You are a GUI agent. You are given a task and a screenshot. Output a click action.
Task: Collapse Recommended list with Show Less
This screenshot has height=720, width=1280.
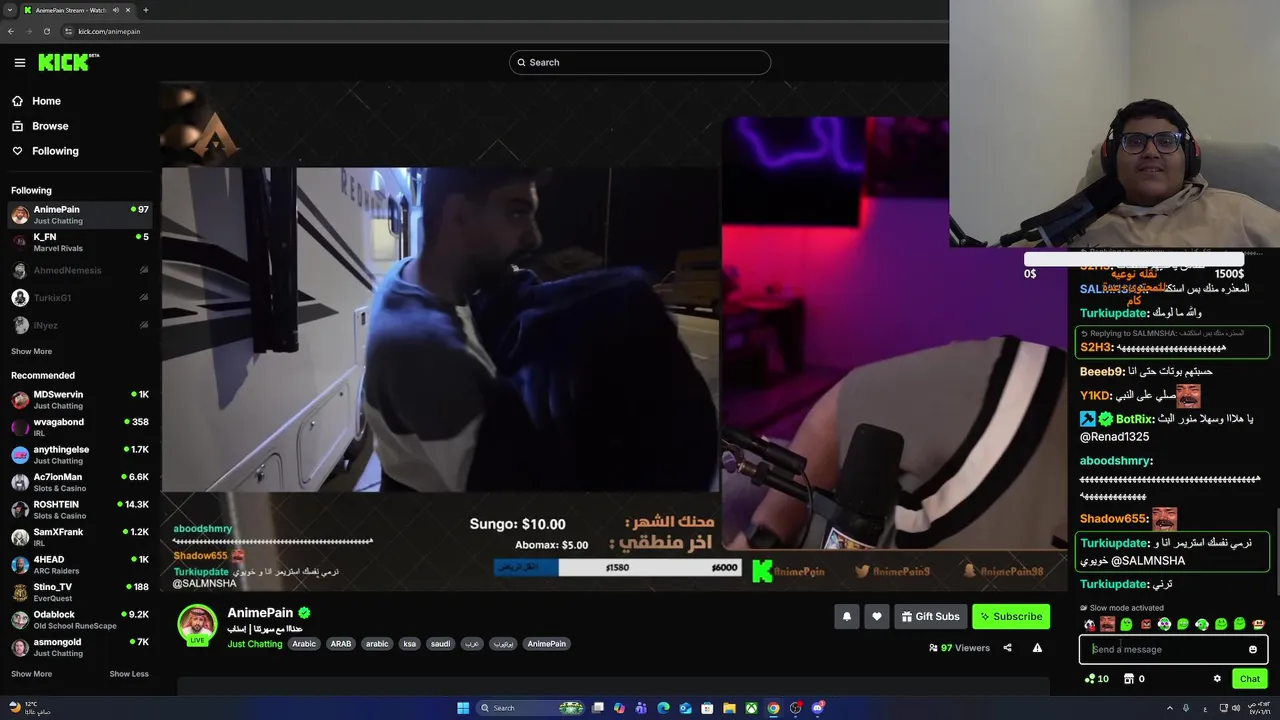coord(129,674)
